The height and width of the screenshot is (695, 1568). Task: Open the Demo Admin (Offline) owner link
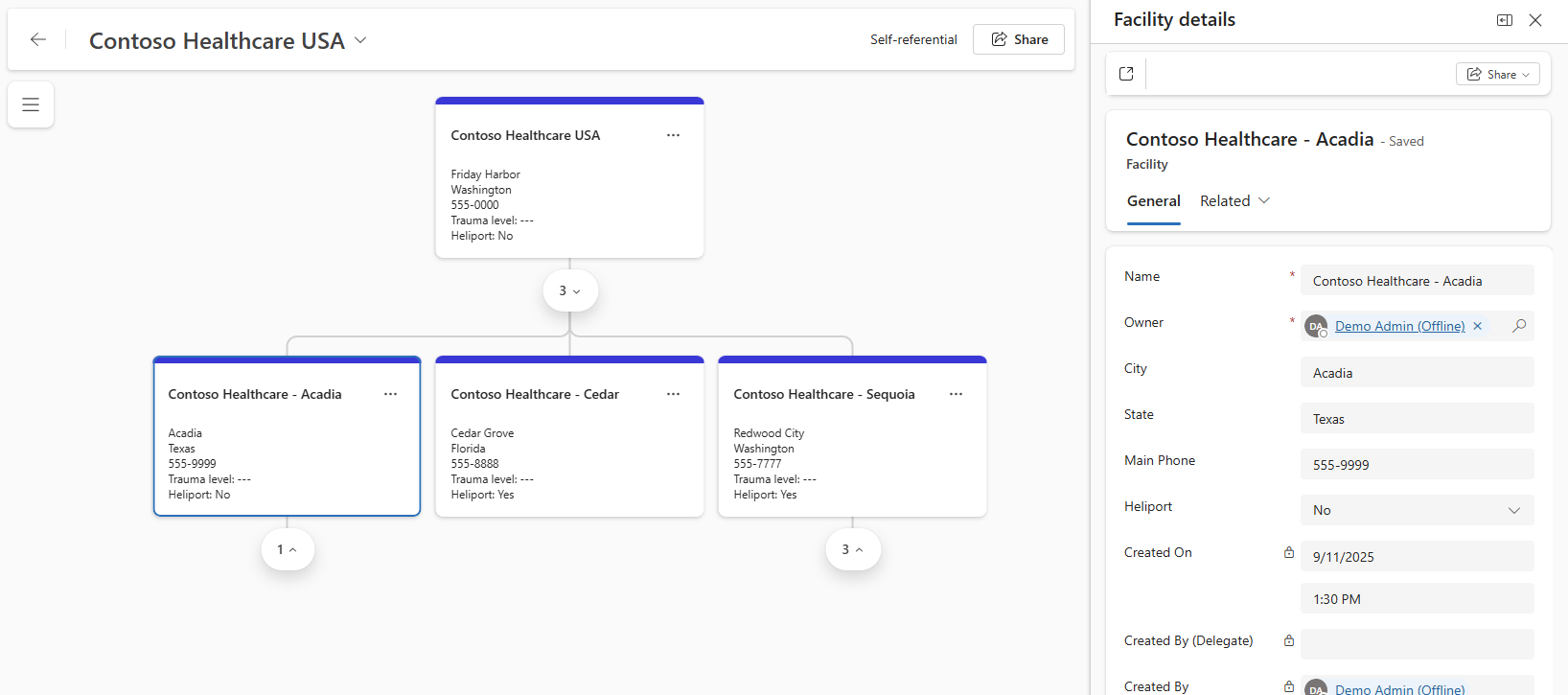[x=1399, y=326]
